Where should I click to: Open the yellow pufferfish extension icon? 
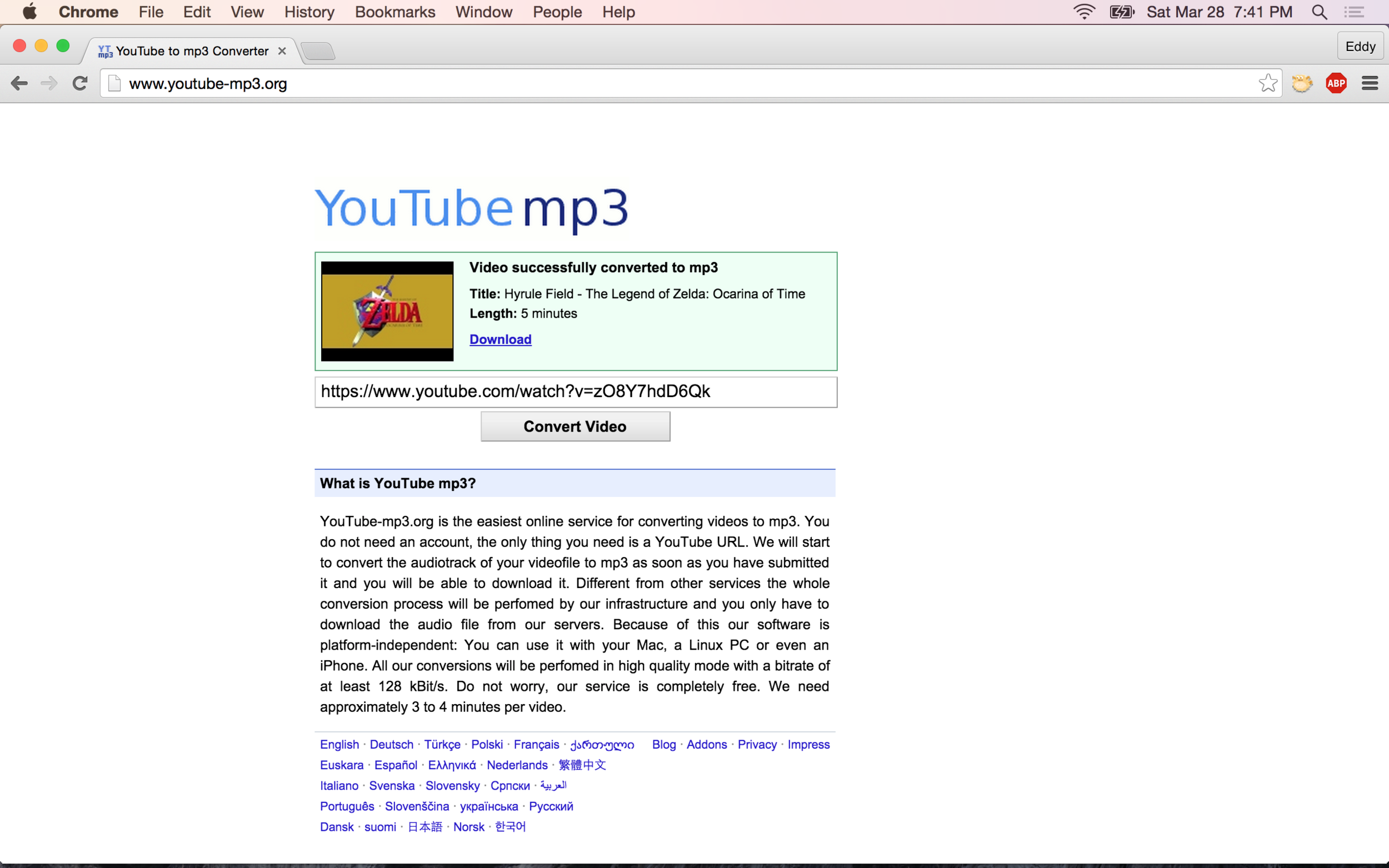1302,83
